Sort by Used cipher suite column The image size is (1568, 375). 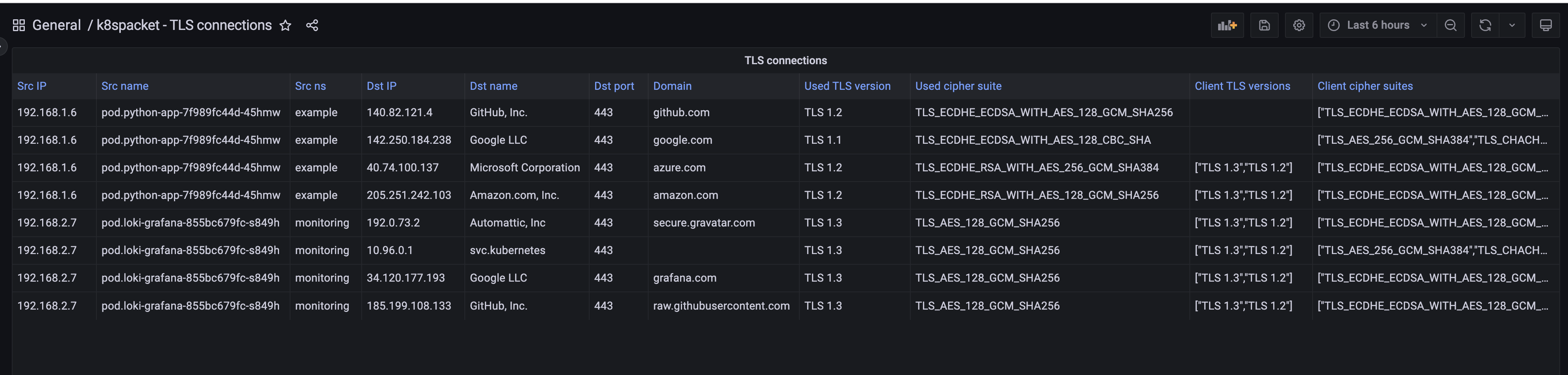coord(958,86)
